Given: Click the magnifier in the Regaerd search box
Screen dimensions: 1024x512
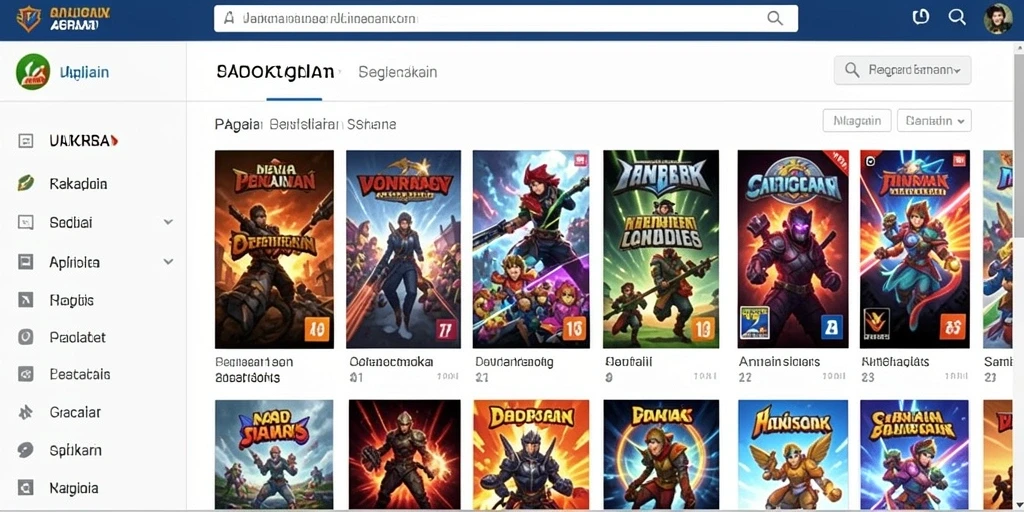Looking at the screenshot, I should click(852, 69).
